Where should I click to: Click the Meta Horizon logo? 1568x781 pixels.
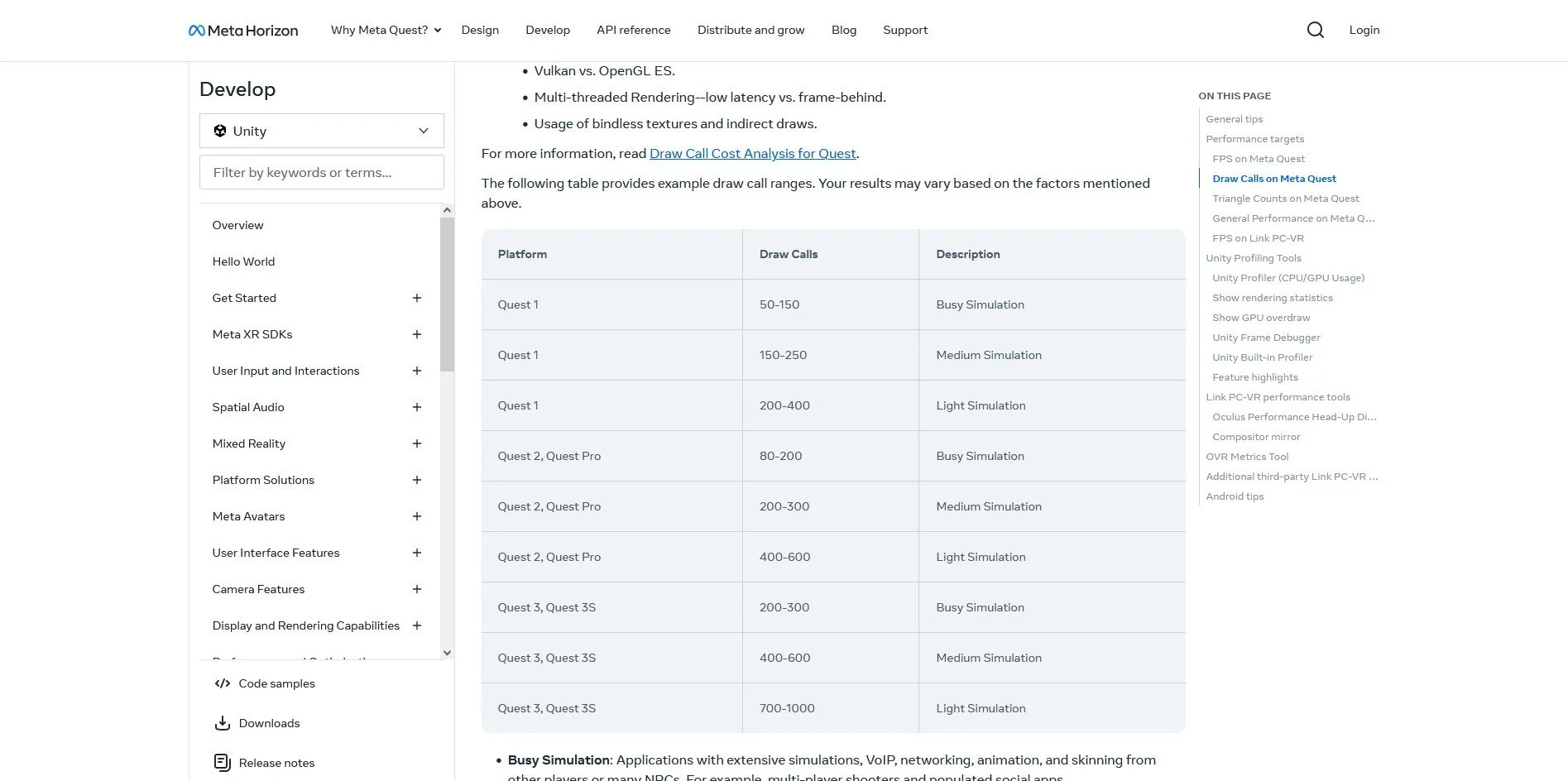coord(243,31)
